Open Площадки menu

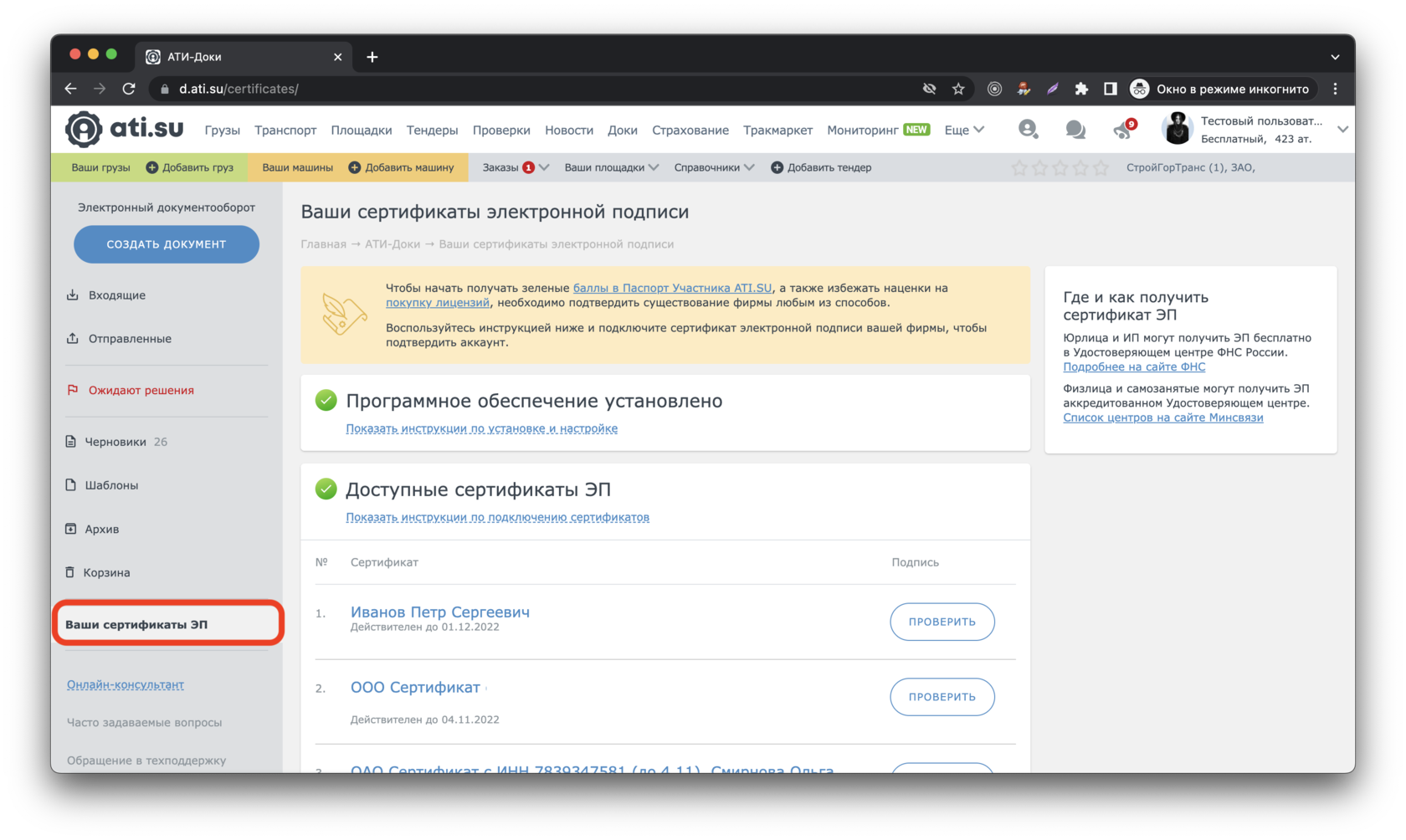[x=362, y=130]
